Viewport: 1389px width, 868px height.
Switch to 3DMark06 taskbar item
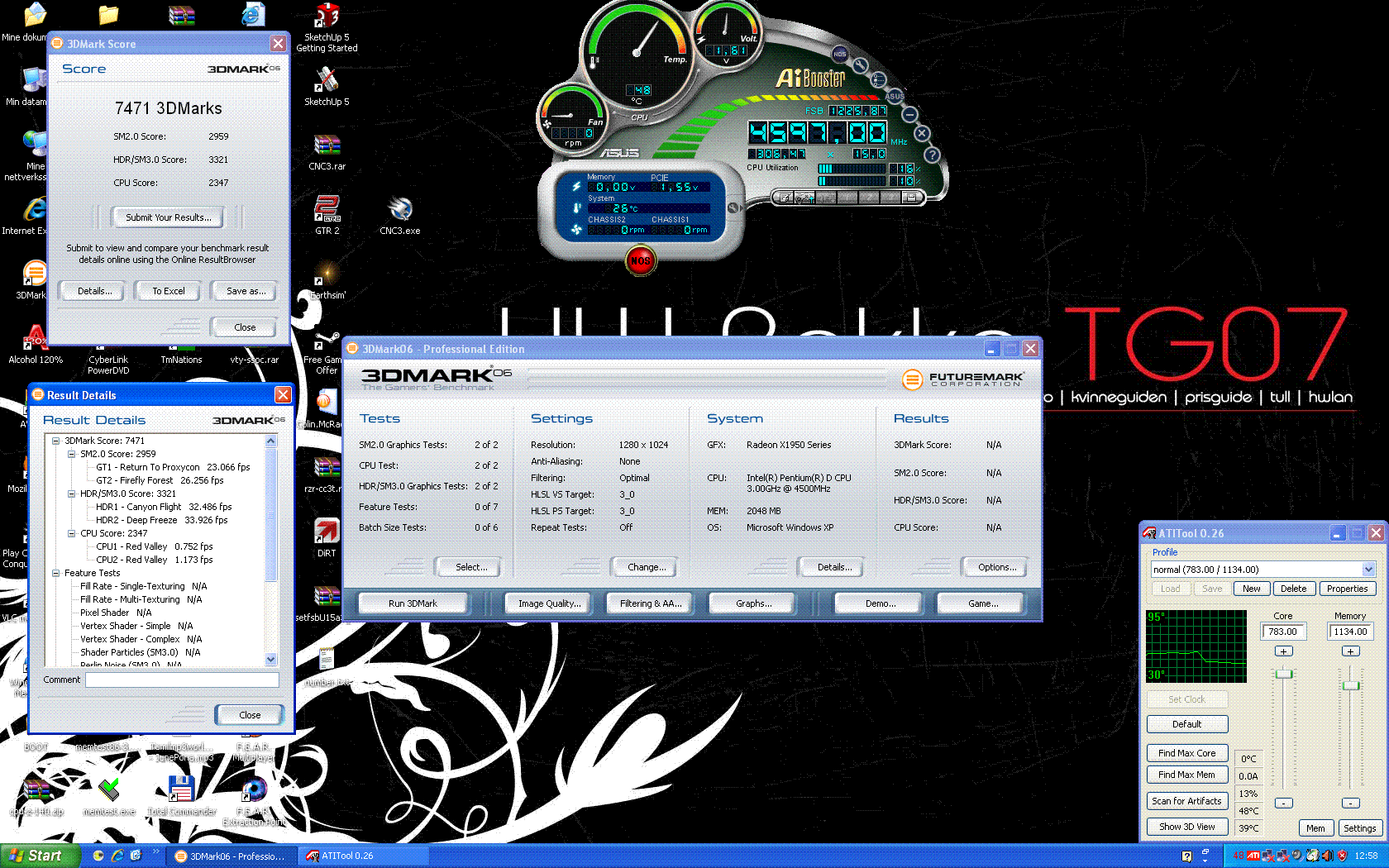tap(230, 856)
